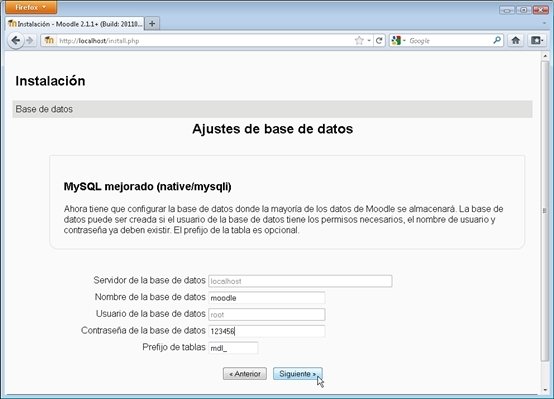Click the Siguiente button
Screen dimensions: 554x399
coord(297,374)
